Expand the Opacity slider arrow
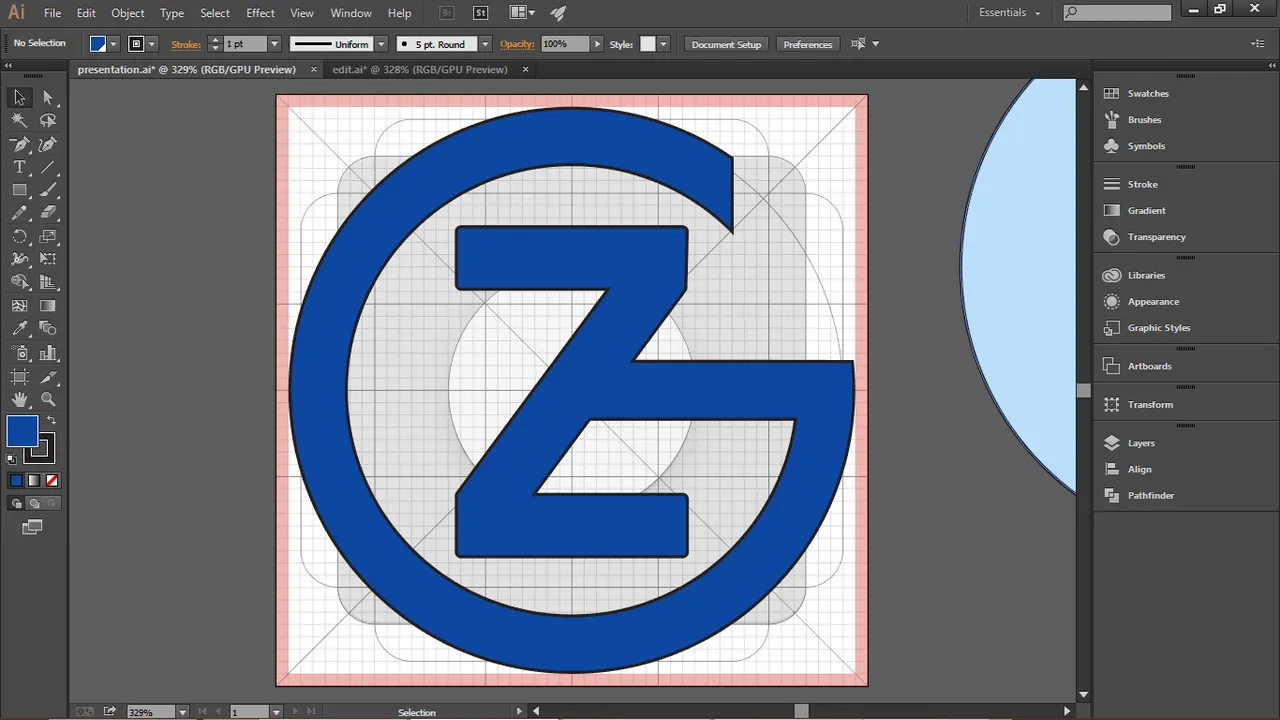The width and height of the screenshot is (1280, 720). pyautogui.click(x=598, y=44)
